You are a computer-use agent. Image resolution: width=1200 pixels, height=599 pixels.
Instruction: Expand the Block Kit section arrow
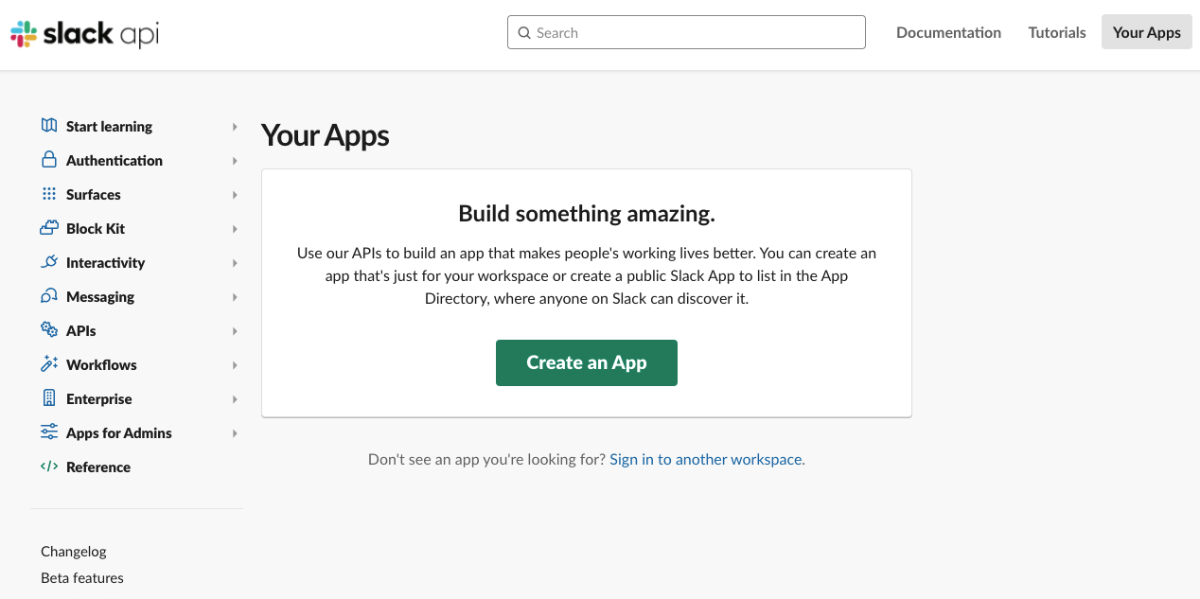235,229
